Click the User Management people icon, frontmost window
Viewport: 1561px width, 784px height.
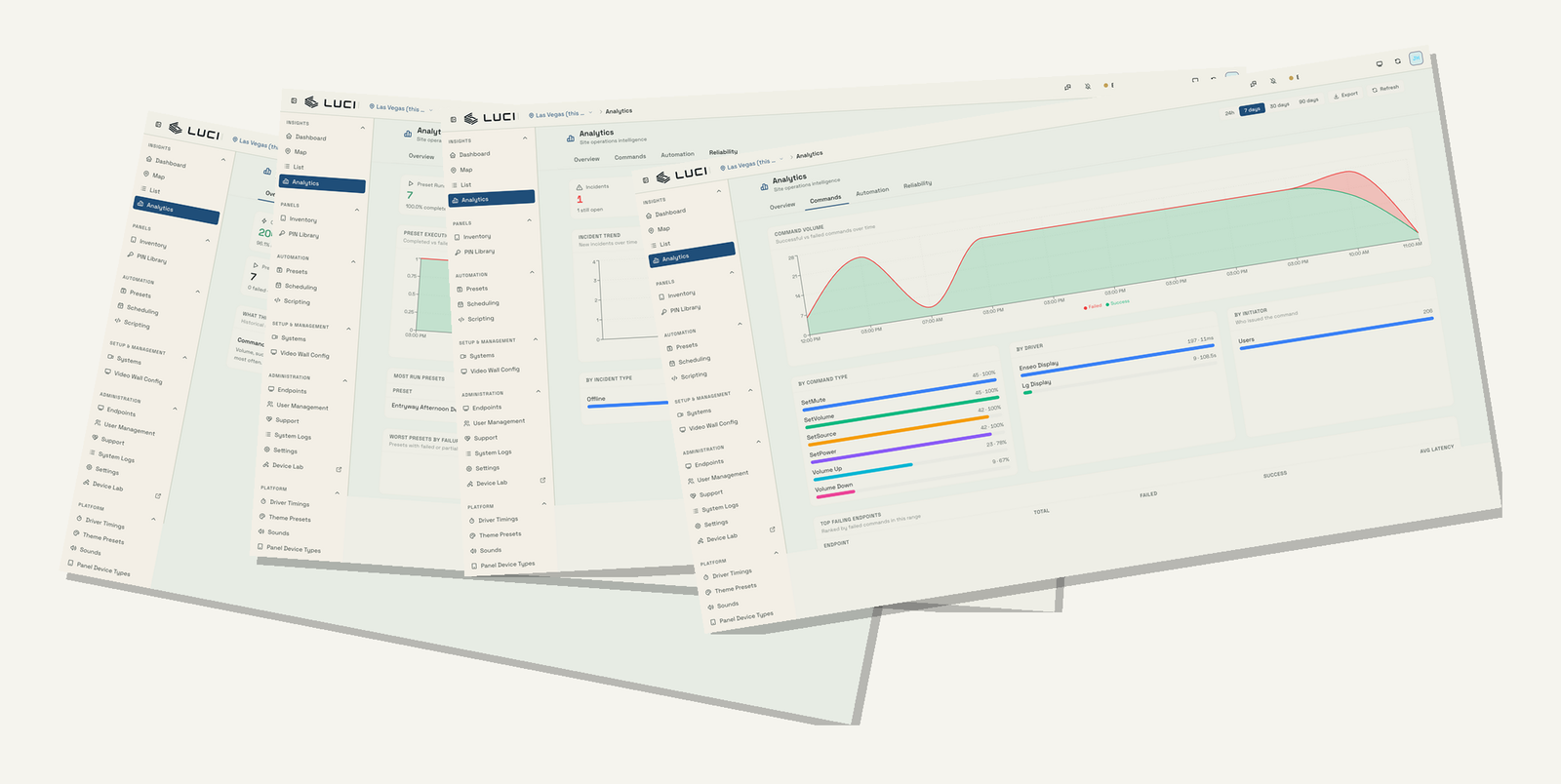690,481
